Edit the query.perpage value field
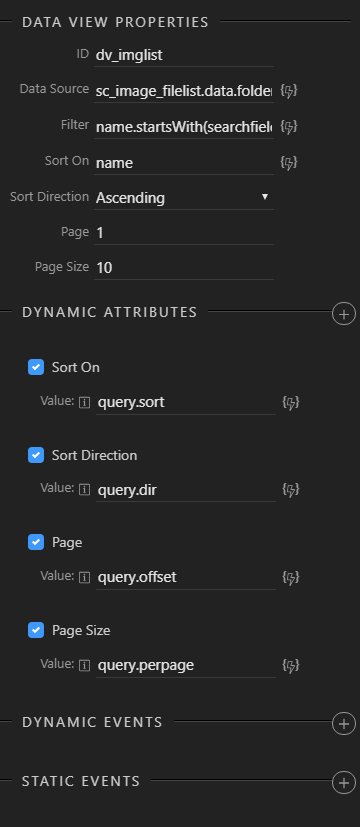Viewport: 360px width, 827px height. pos(186,666)
